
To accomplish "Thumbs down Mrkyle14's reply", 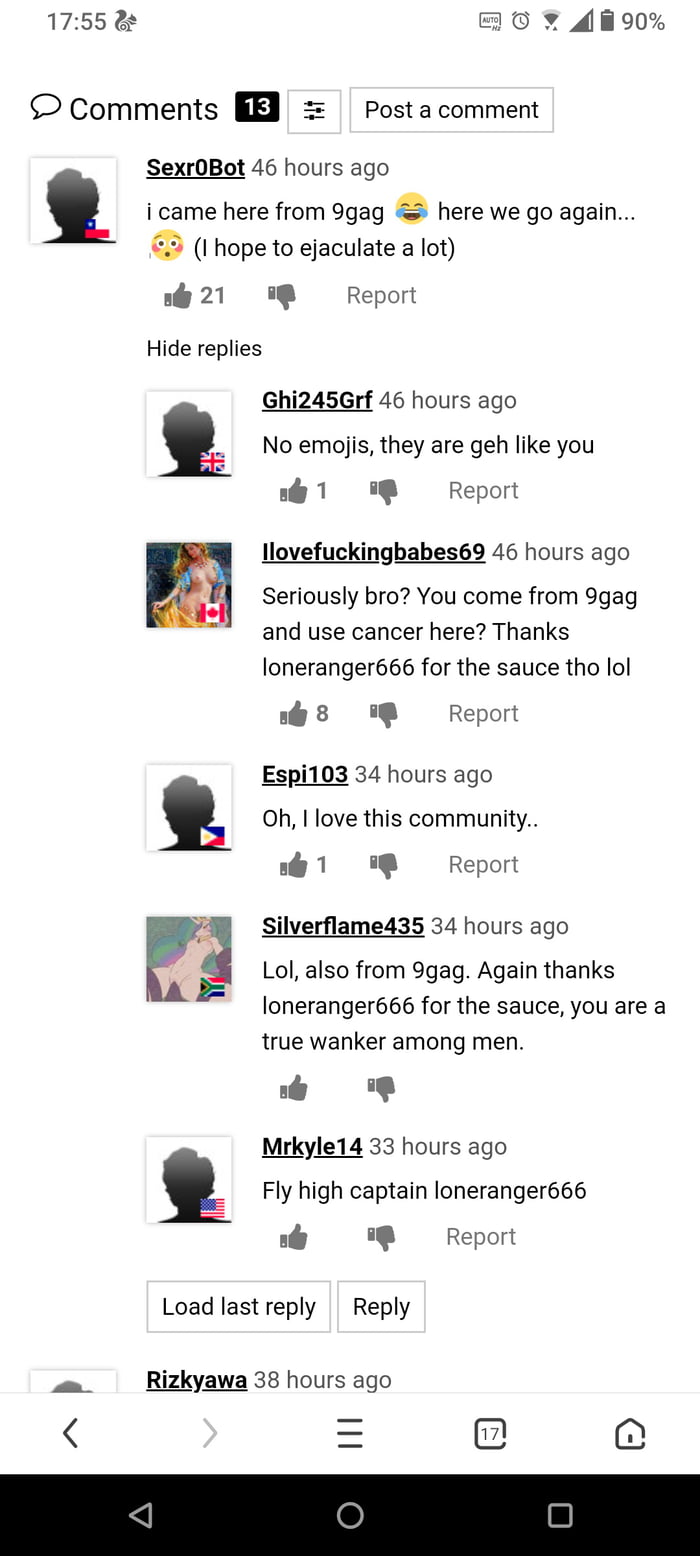I will 381,1238.
